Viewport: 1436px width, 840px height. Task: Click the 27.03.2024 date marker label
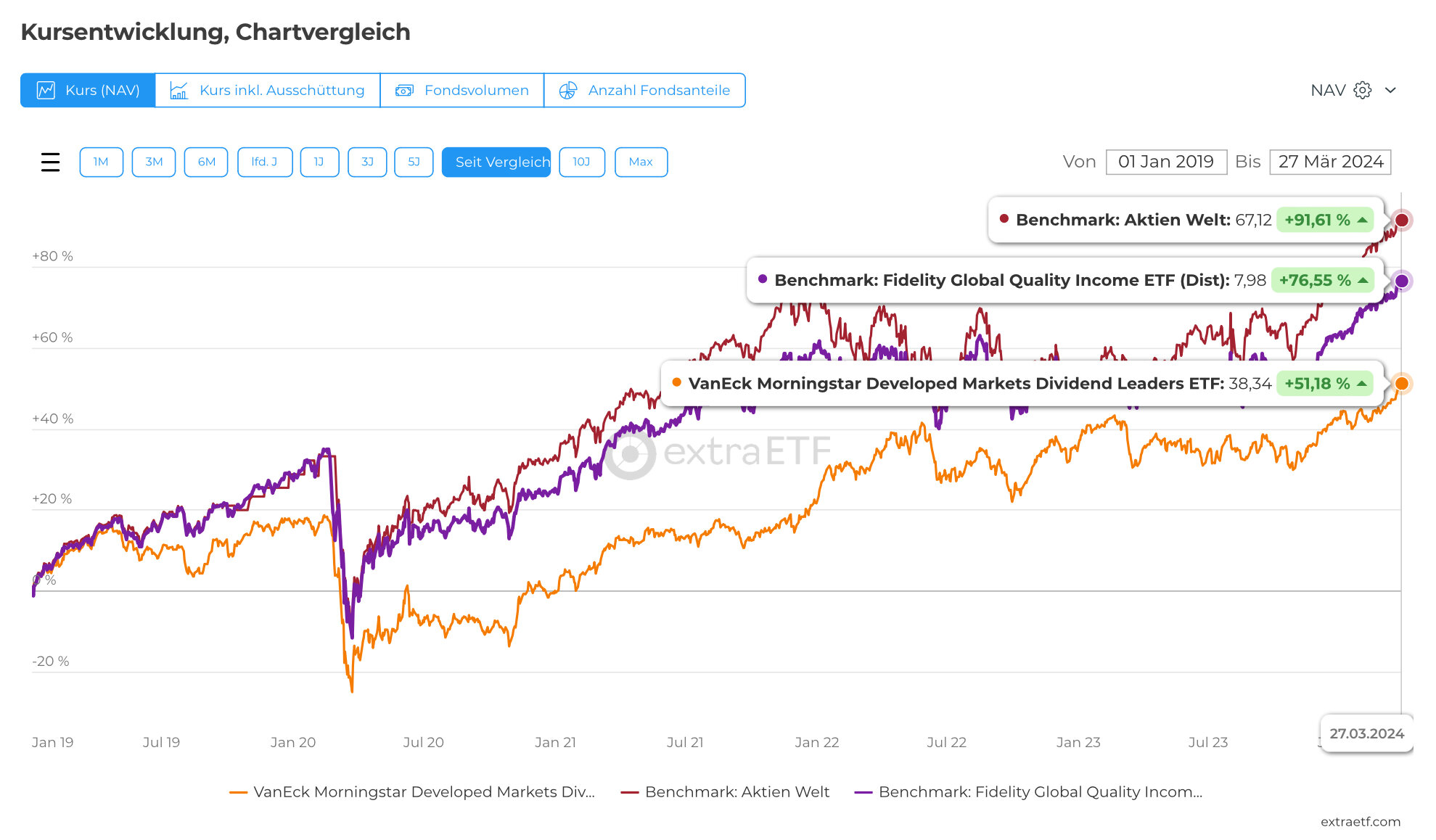(x=1366, y=733)
